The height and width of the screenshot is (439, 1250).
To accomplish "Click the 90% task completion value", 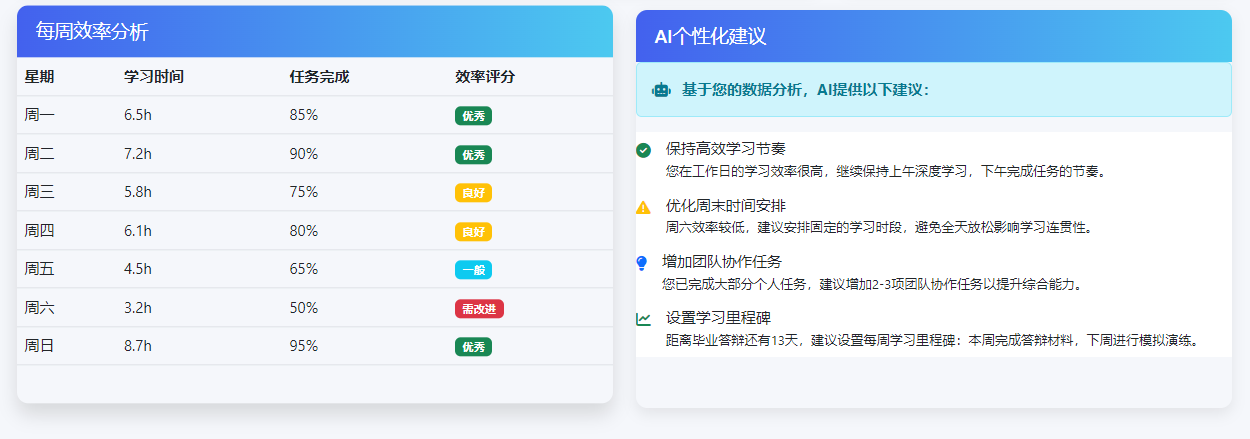I will pos(304,154).
